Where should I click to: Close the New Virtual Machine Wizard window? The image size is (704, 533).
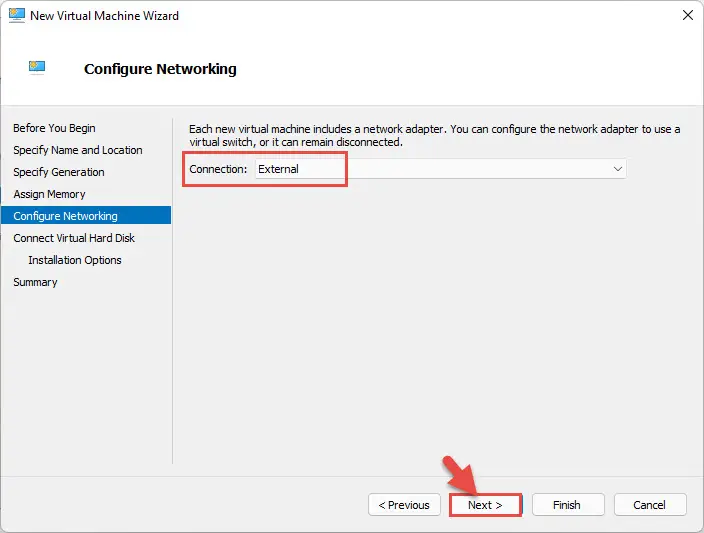point(687,15)
